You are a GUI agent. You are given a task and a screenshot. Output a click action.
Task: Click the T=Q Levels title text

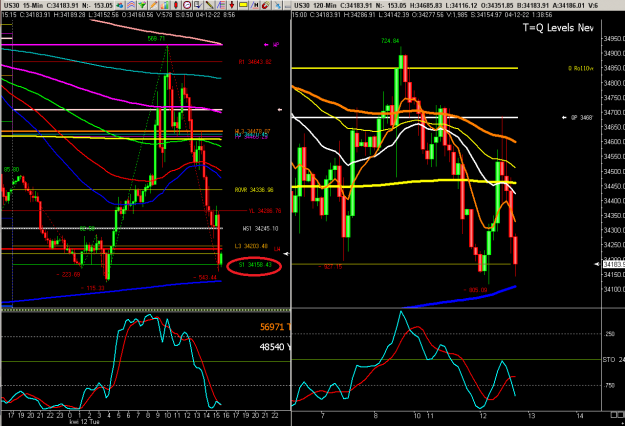[558, 27]
